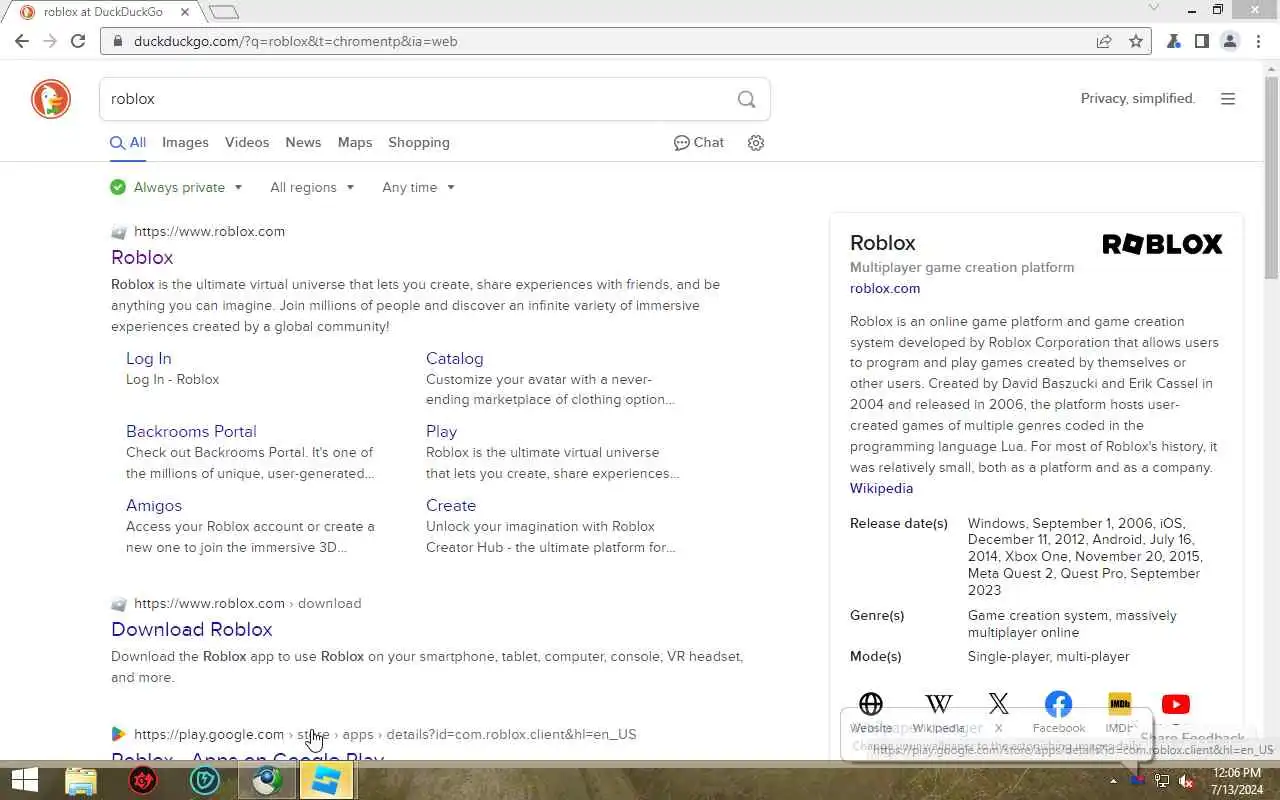
Task: Click the Roblox logo in info panel
Action: point(1162,244)
